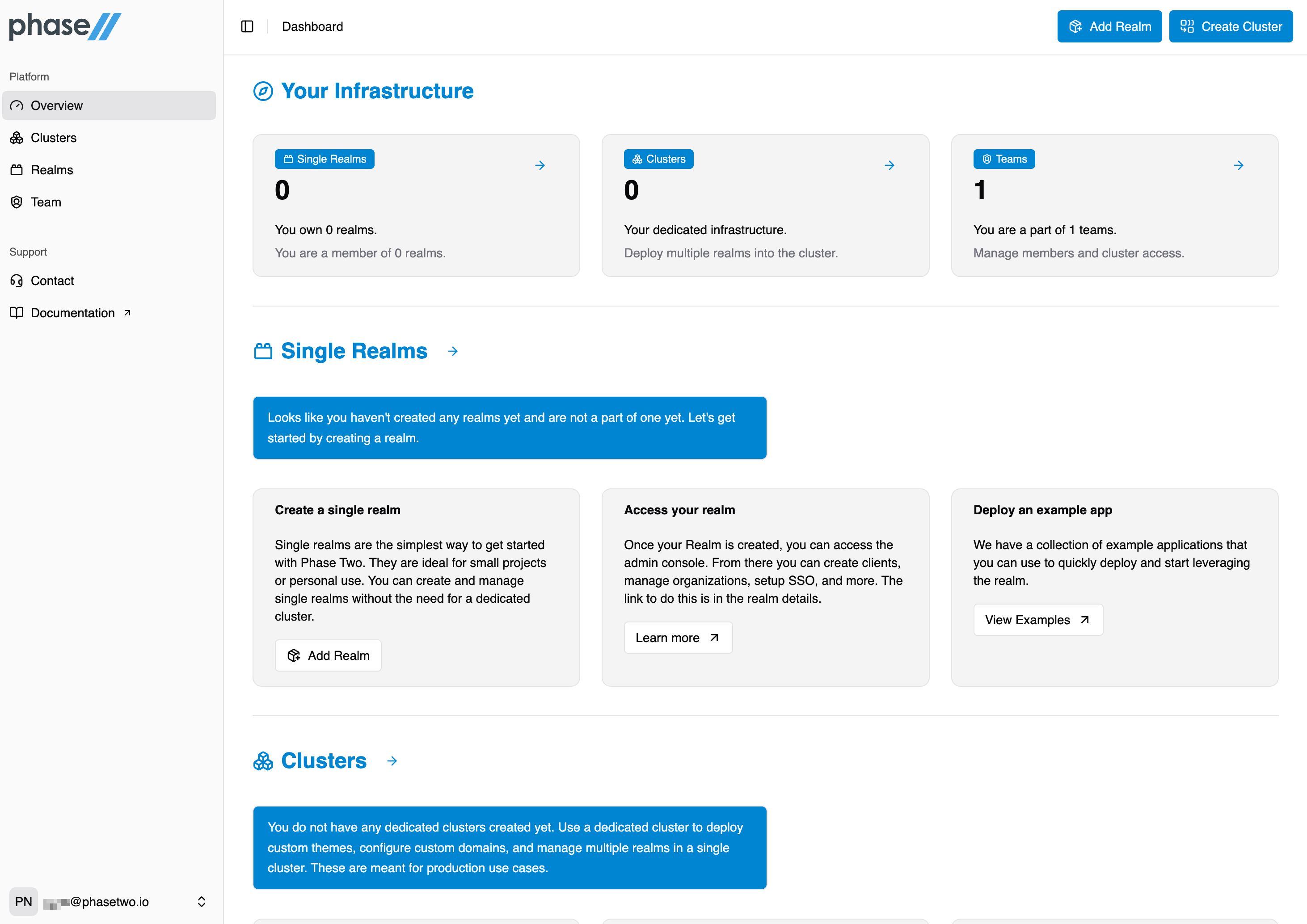Screen dimensions: 1307x924
Task: Open Team from the Platform sidebar
Action: point(46,202)
